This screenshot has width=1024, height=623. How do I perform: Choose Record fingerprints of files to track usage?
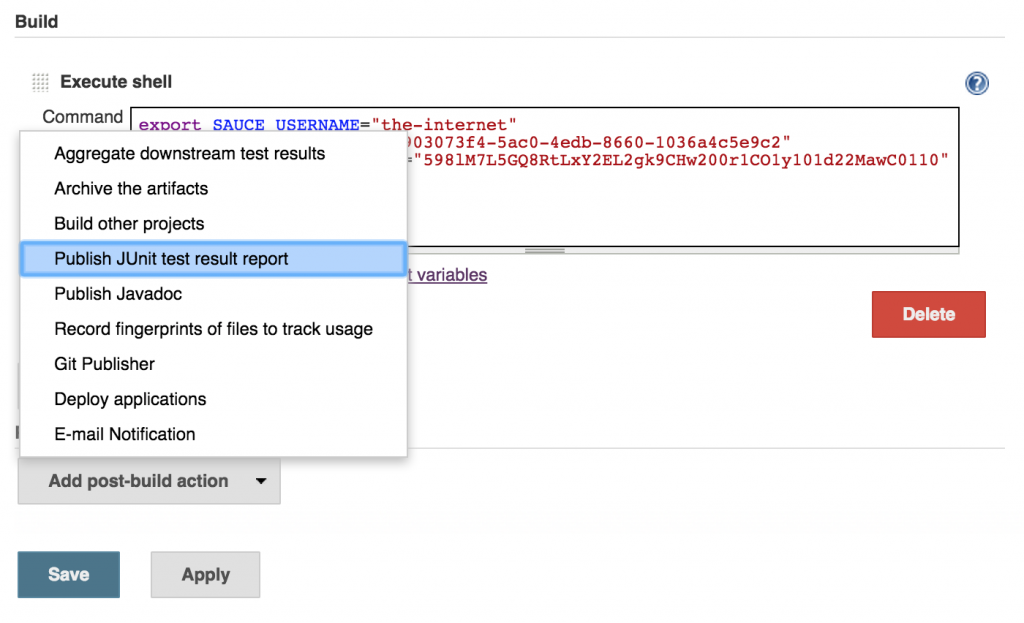[213, 329]
